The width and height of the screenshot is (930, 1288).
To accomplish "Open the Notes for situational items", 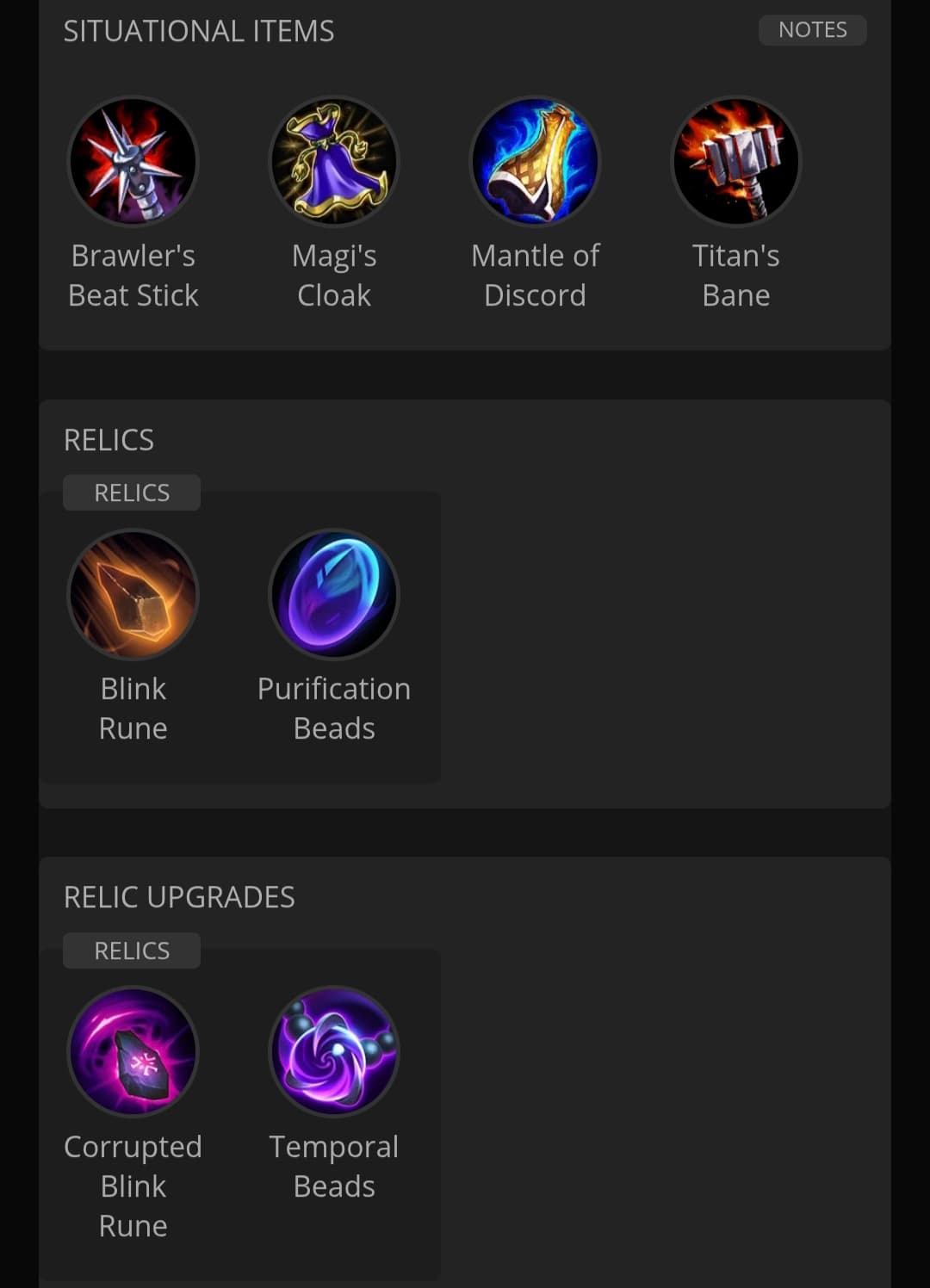I will tap(812, 30).
